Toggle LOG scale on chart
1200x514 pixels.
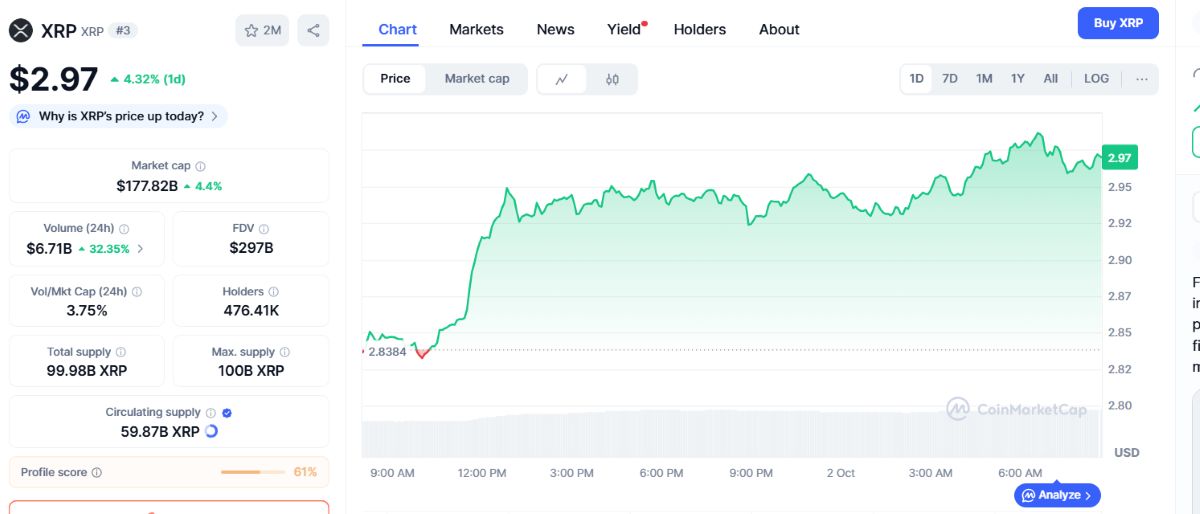tap(1096, 79)
